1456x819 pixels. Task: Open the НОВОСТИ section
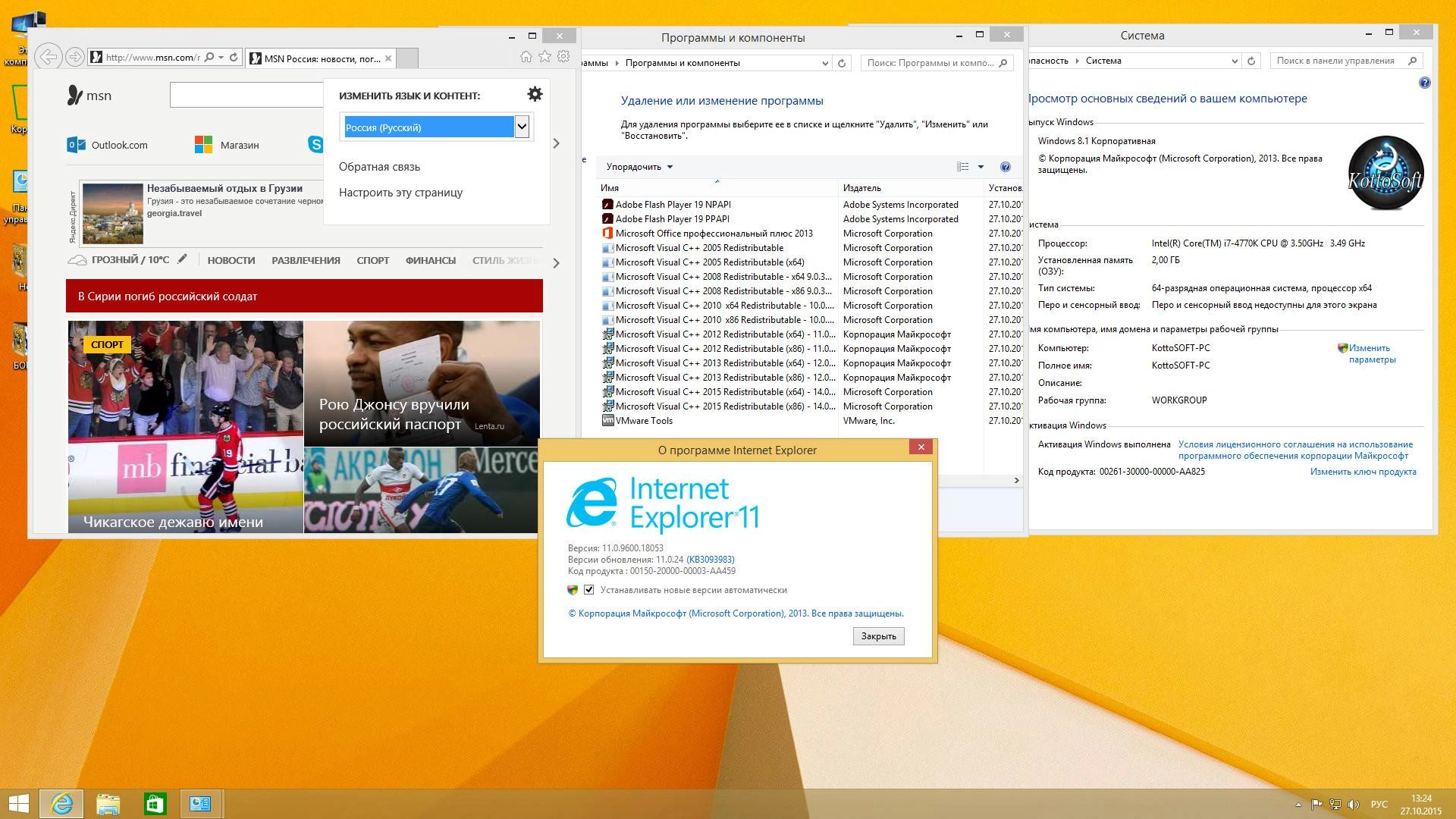[231, 260]
